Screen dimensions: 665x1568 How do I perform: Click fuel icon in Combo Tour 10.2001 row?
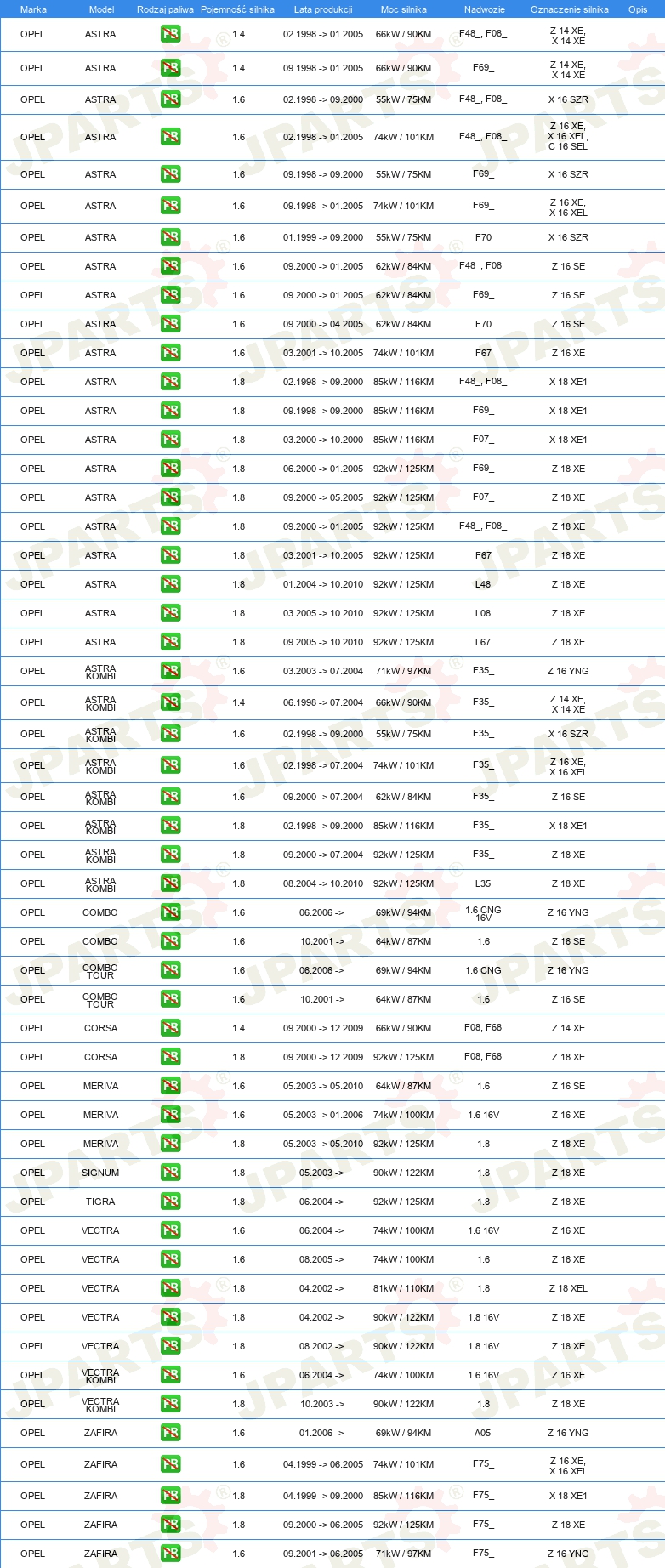tap(170, 999)
